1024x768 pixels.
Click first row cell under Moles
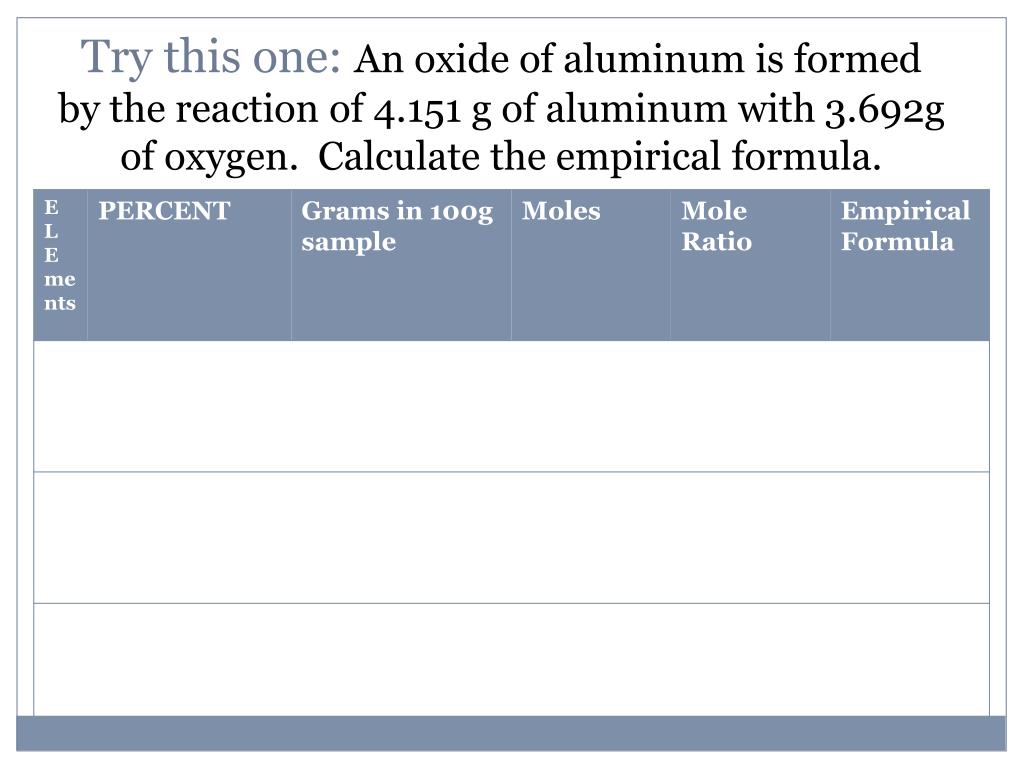click(x=590, y=406)
